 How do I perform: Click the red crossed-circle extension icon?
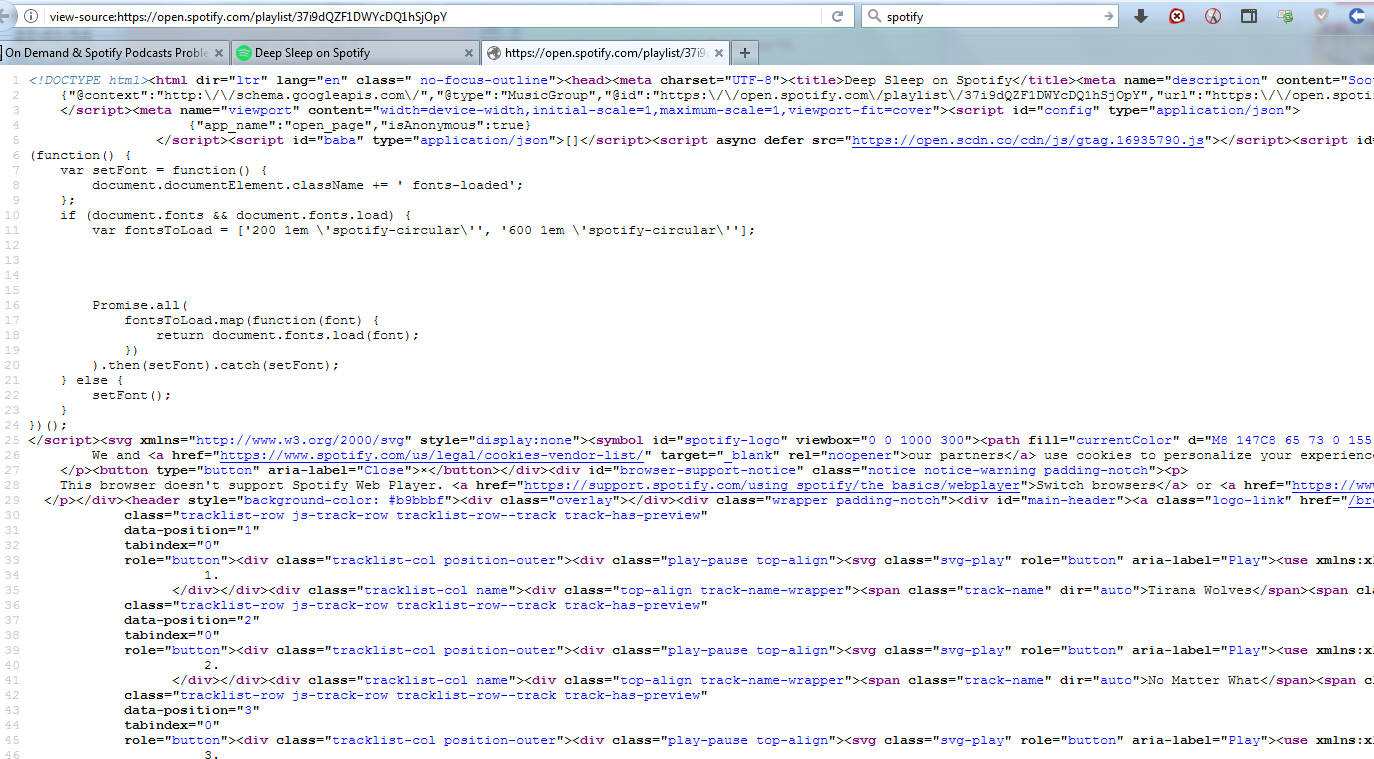(1212, 16)
